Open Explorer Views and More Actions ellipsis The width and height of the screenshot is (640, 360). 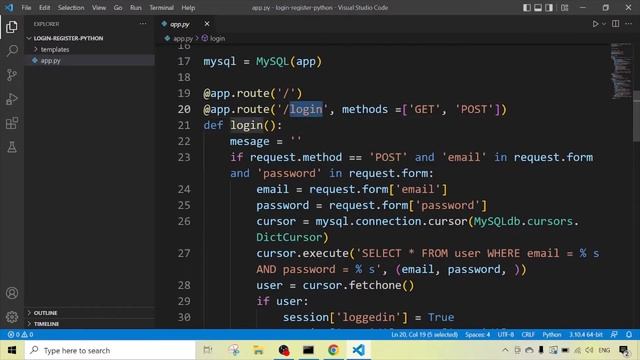click(x=143, y=24)
